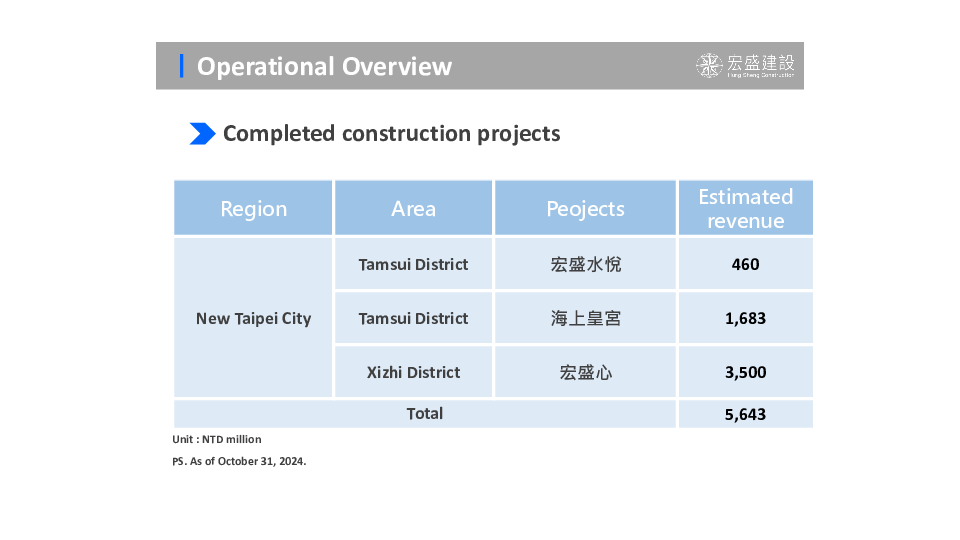This screenshot has height=540, width=960.
Task: Select Tamsui District cell in 宏盛水悅 row
Action: coord(413,264)
